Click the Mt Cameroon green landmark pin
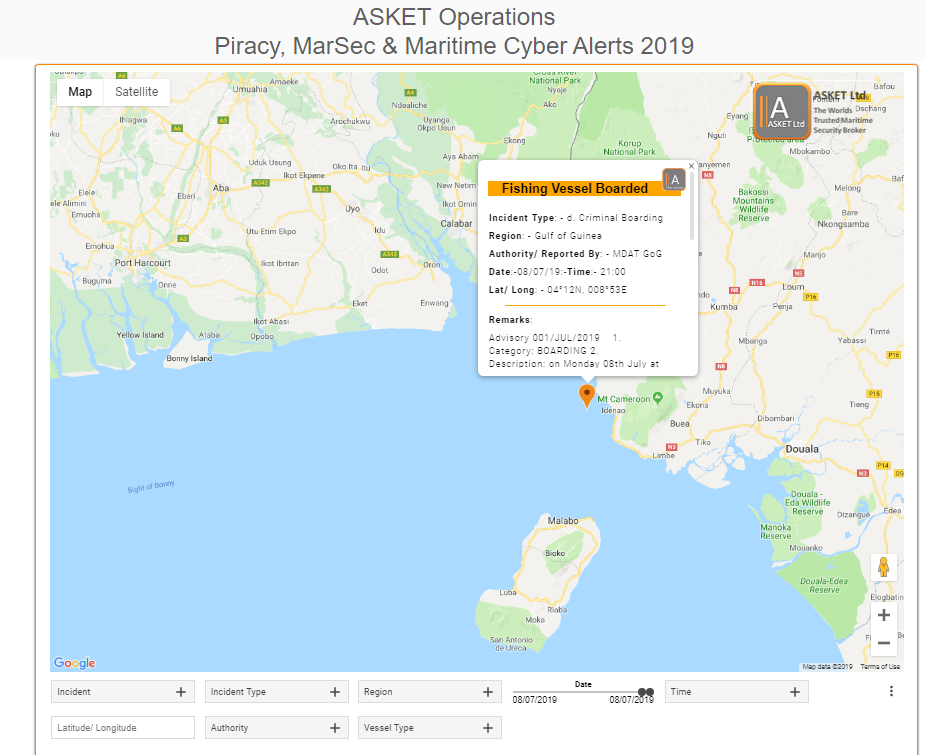Screen dimensions: 926x755 [x=657, y=398]
